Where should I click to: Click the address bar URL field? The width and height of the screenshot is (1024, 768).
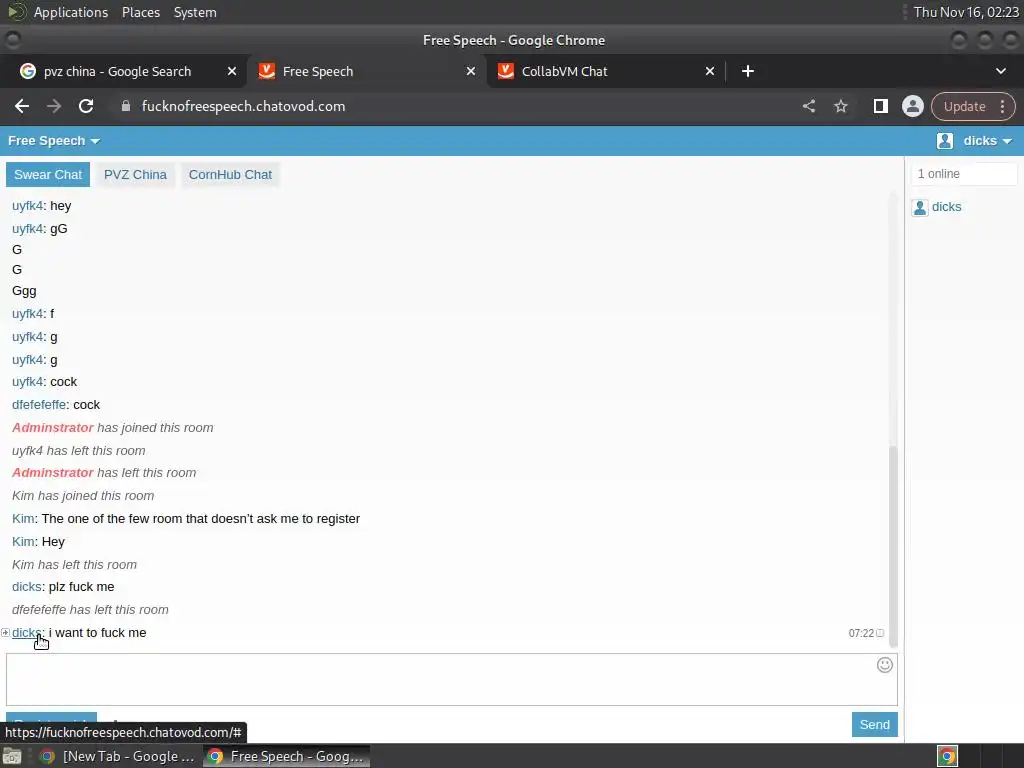point(243,106)
